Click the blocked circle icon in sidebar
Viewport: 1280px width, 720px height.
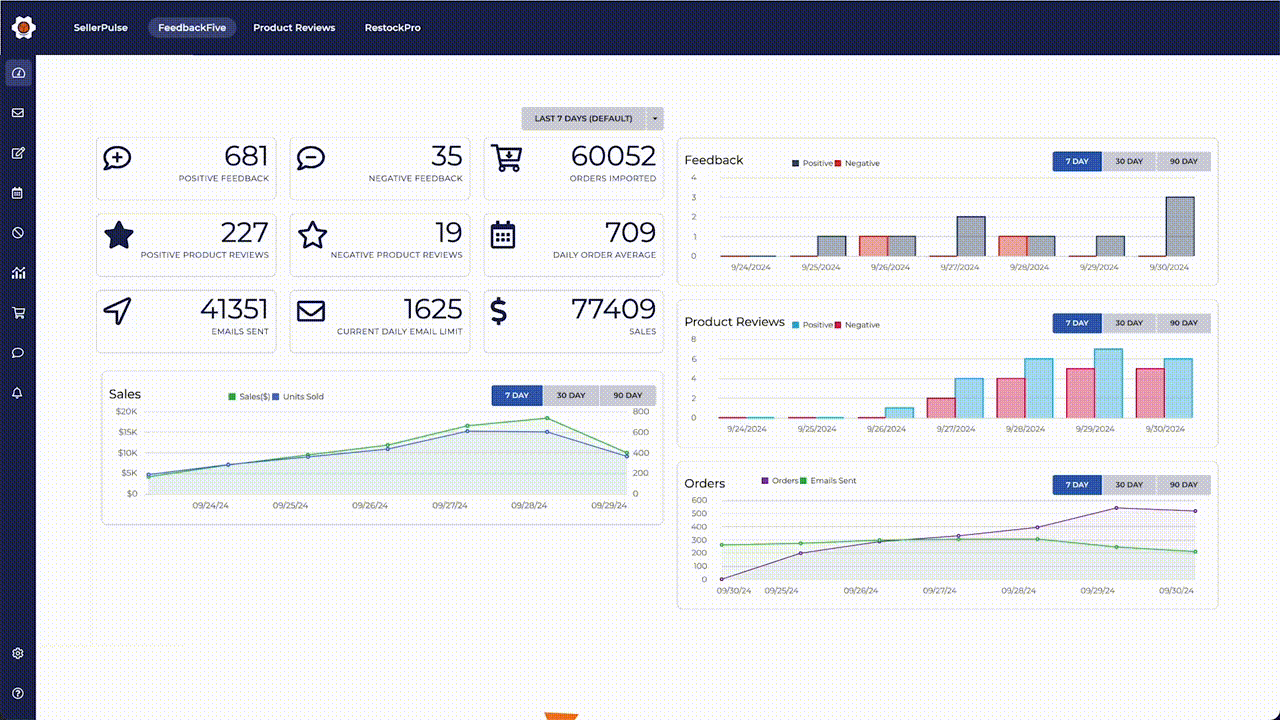click(x=18, y=233)
